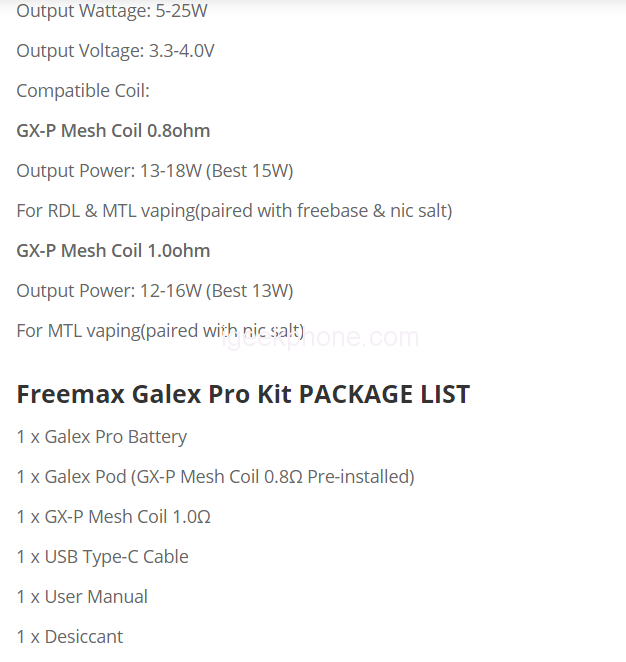Viewport: 626px width, 662px height.
Task: Click 'For MTL vaping' line start
Action: point(80,331)
